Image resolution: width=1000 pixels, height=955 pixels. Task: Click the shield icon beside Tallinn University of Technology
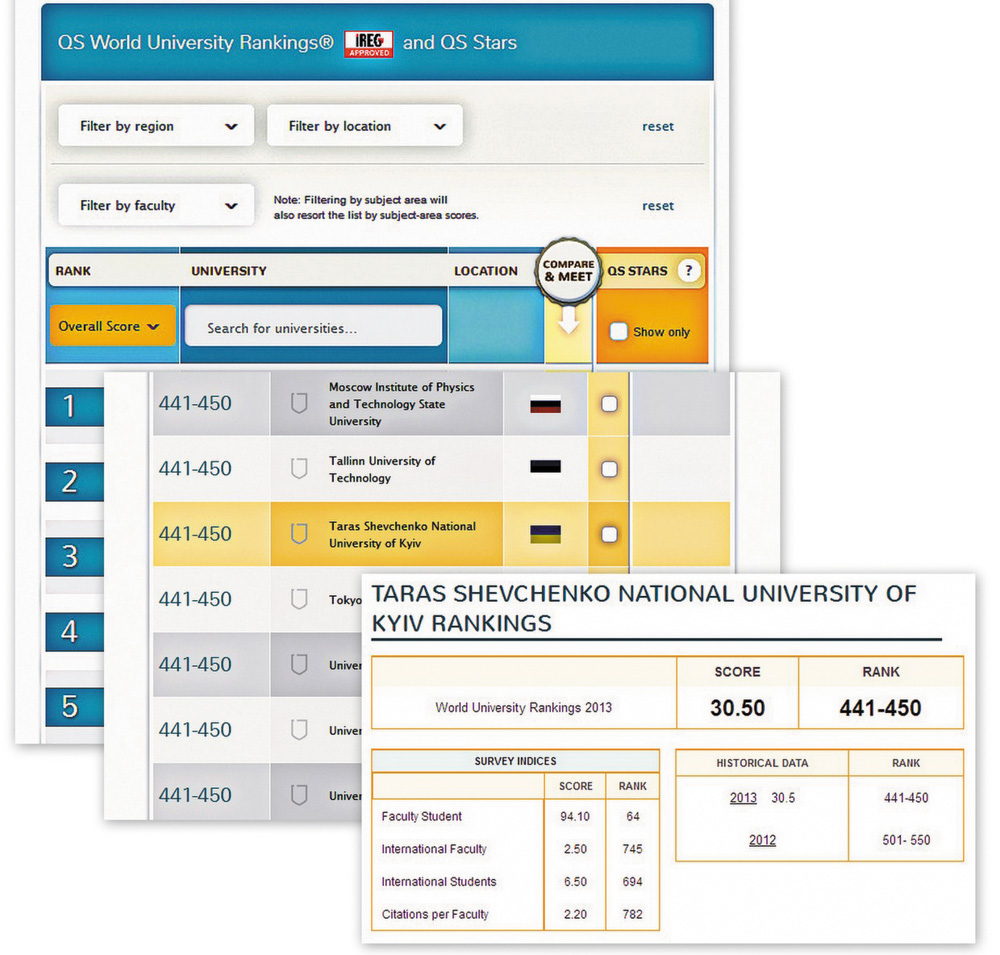pyautogui.click(x=298, y=469)
